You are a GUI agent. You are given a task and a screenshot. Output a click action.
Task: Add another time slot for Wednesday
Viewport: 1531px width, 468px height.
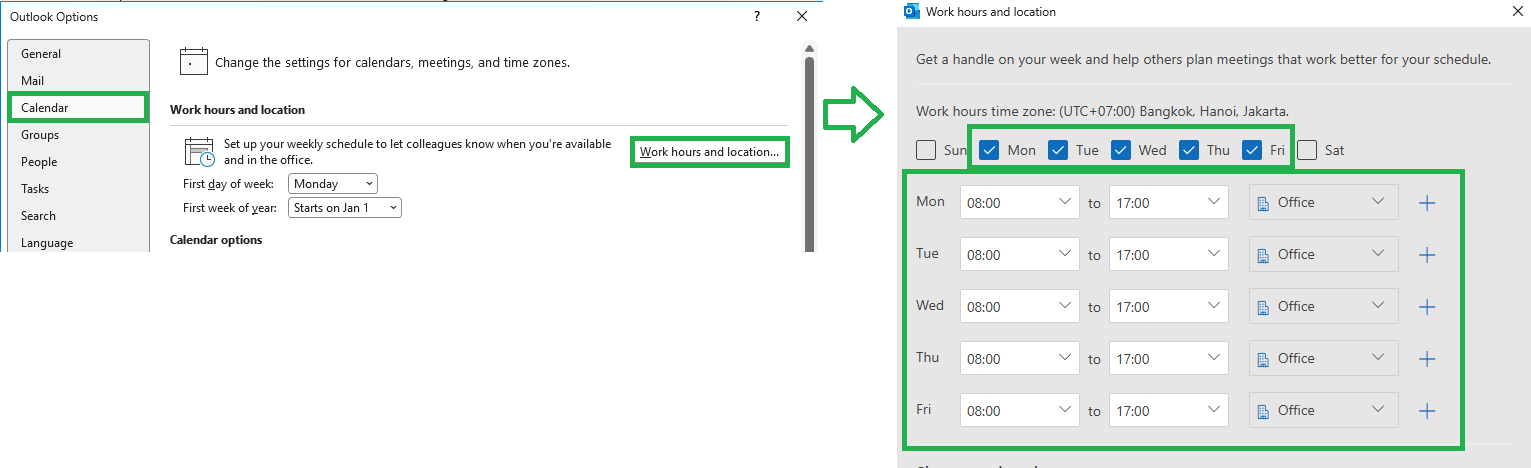tap(1427, 307)
